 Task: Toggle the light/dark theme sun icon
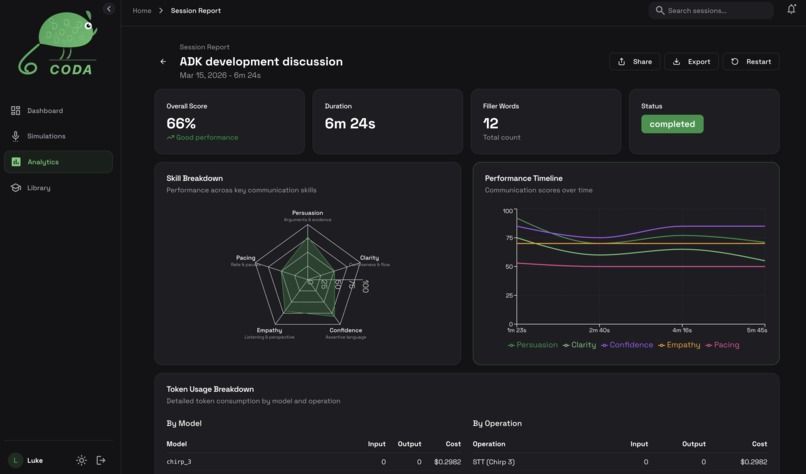tap(81, 460)
